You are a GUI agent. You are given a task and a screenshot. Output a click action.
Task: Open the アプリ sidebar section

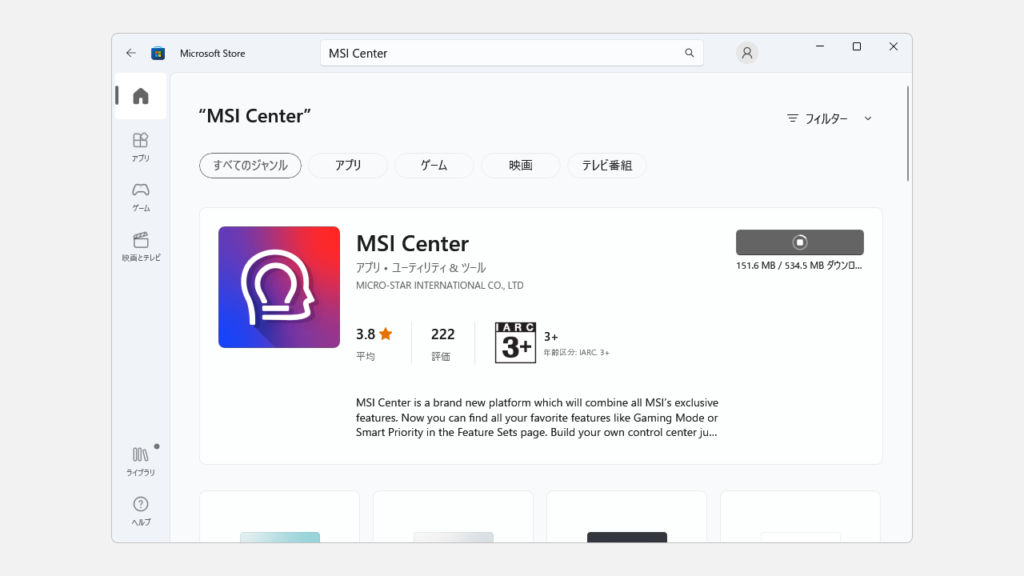(140, 147)
